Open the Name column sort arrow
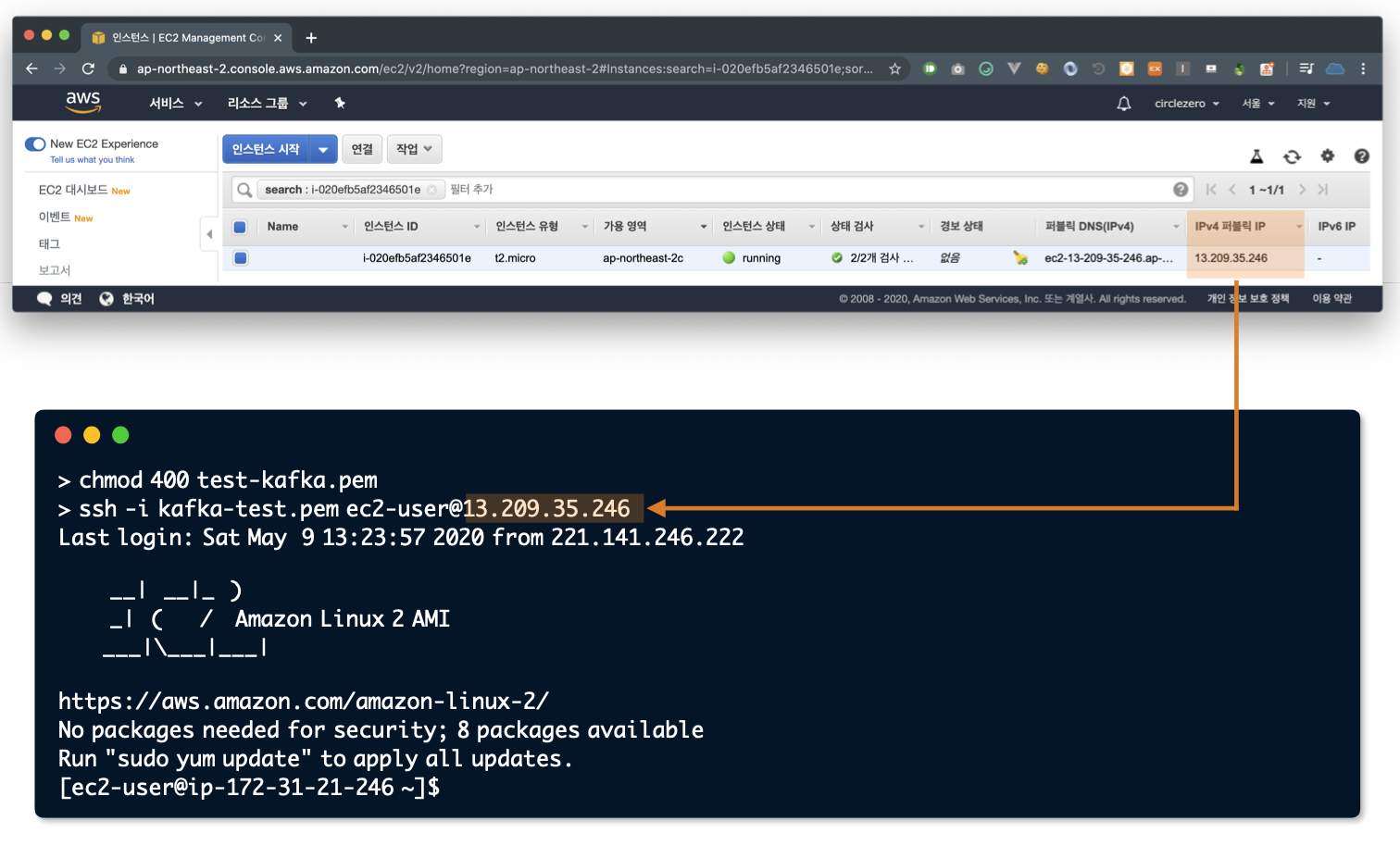Image resolution: width=1400 pixels, height=846 pixels. pyautogui.click(x=344, y=227)
